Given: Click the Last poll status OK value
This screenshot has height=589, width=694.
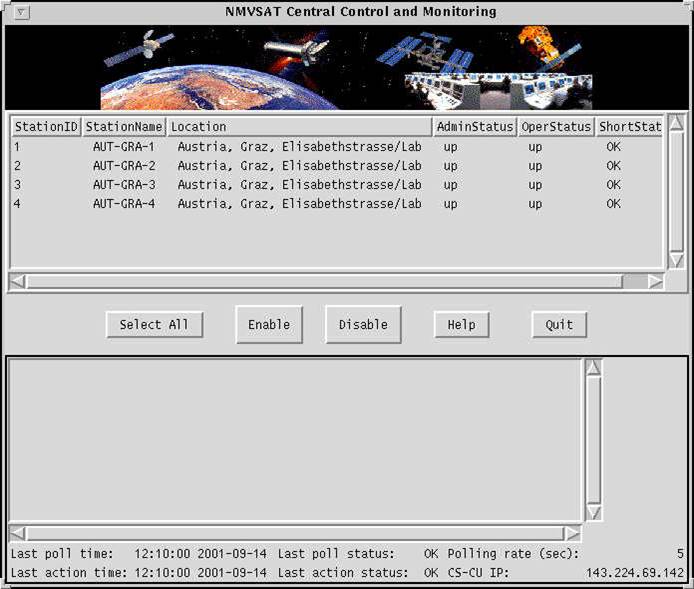Looking at the screenshot, I should pyautogui.click(x=431, y=554).
